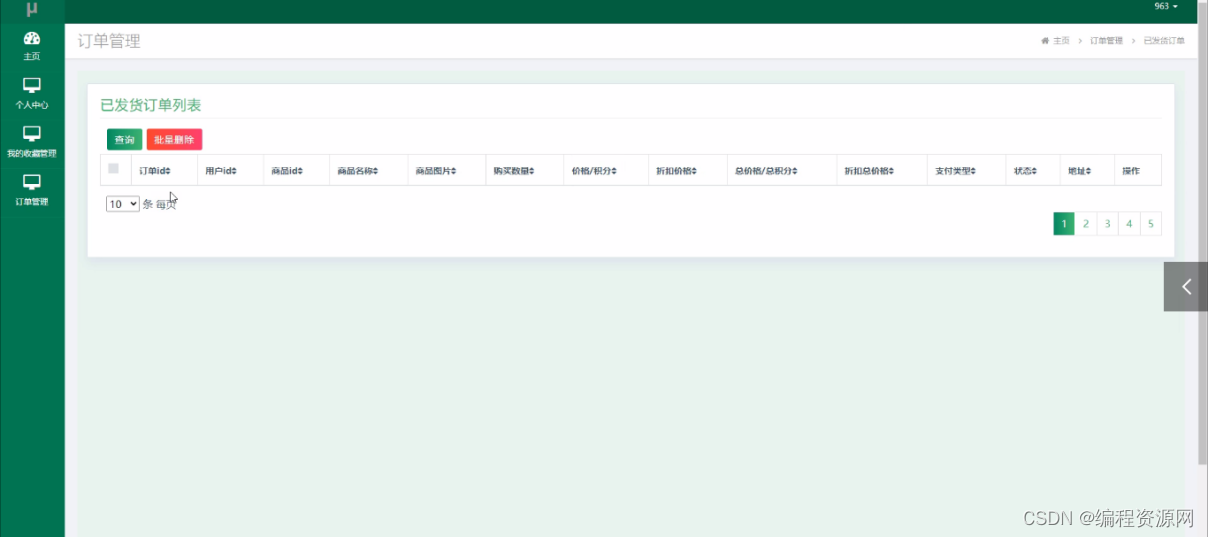Click 已发货订单 breadcrumb item
1208x537 pixels.
pyautogui.click(x=1164, y=41)
